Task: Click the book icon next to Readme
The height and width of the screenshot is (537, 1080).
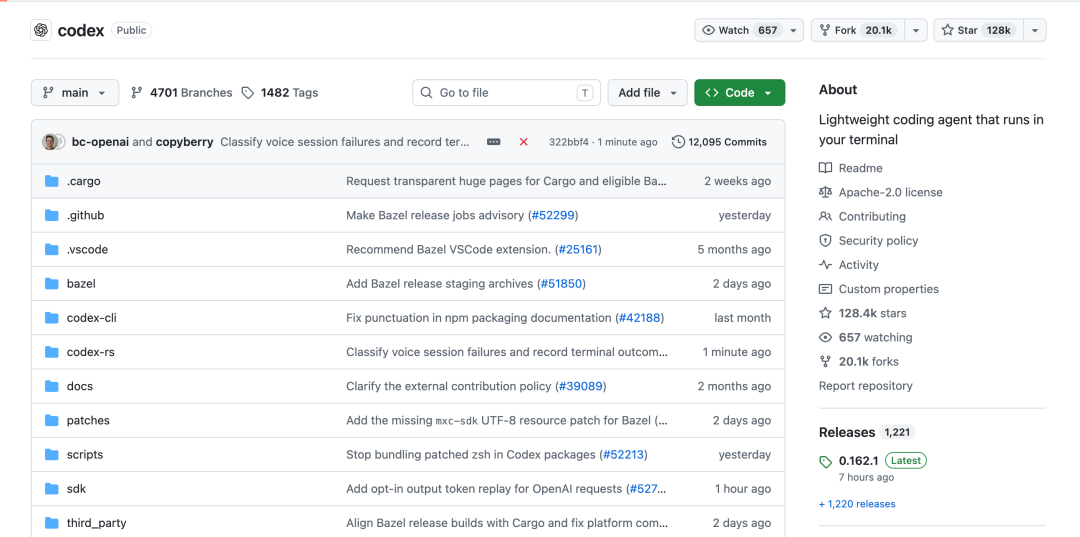Action: click(x=825, y=168)
